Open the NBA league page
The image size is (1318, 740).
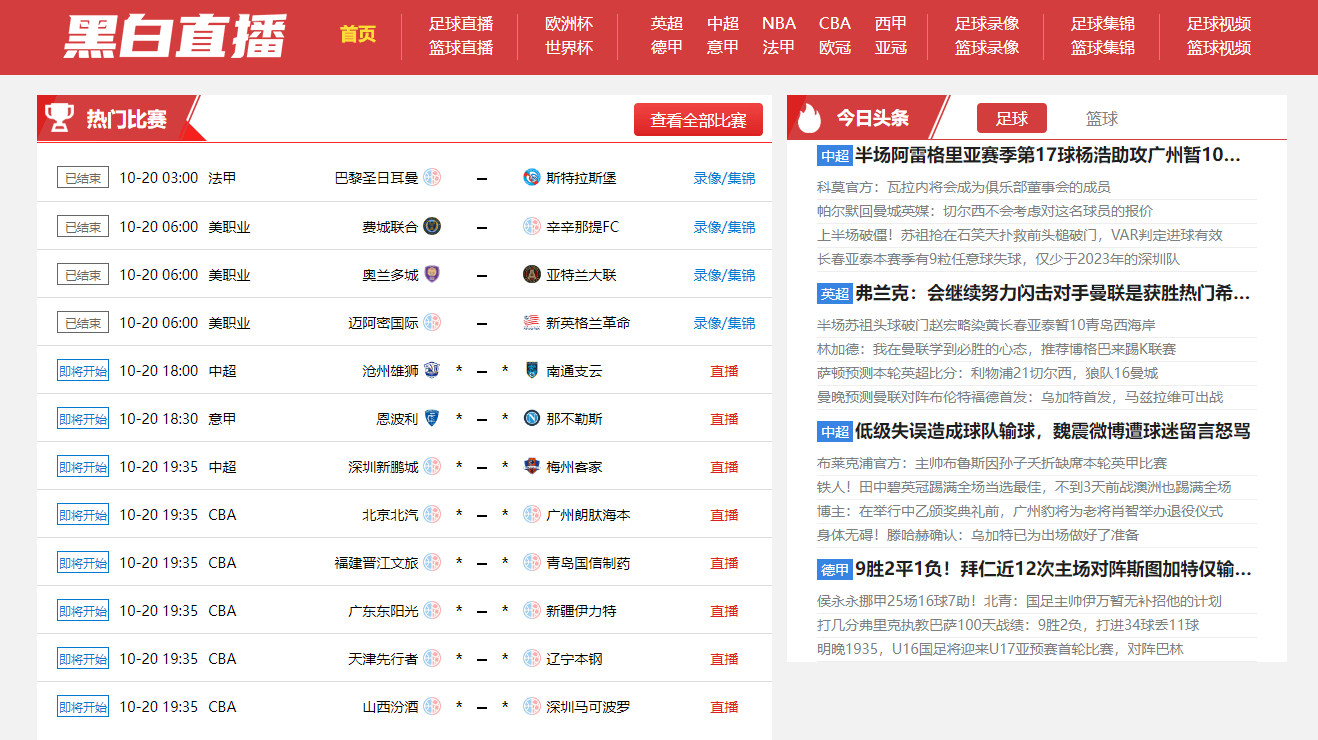point(779,23)
